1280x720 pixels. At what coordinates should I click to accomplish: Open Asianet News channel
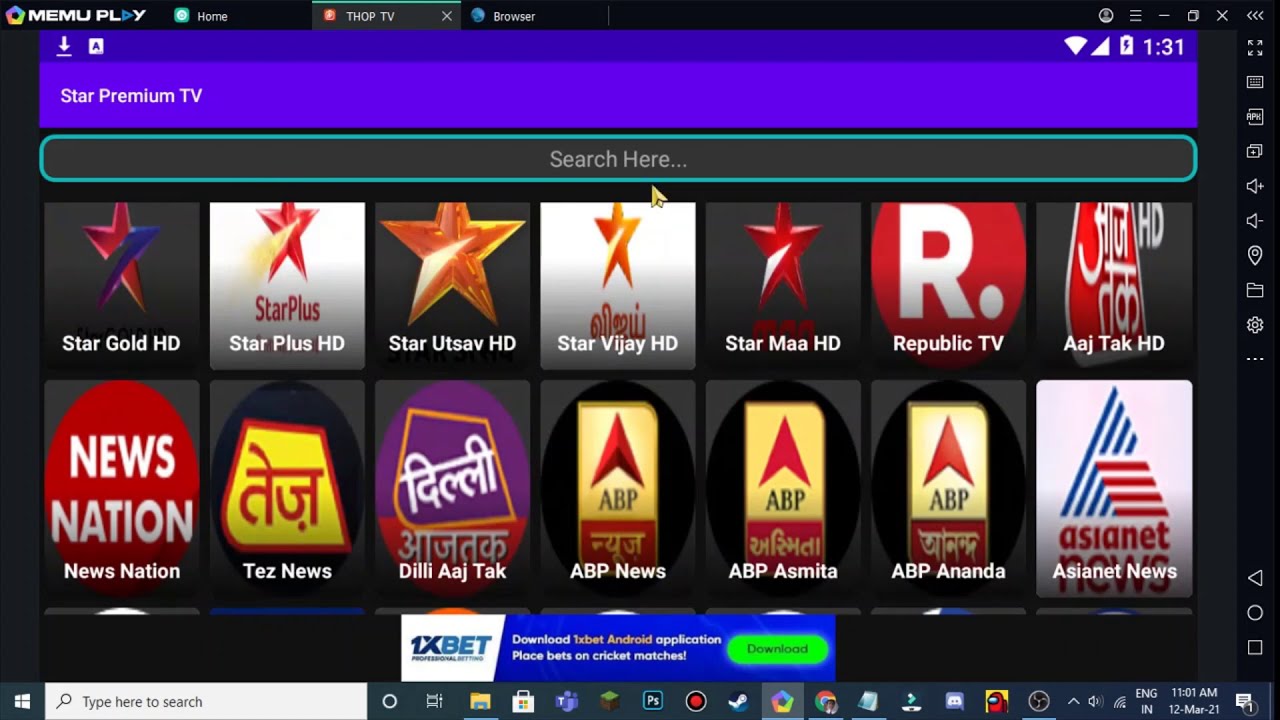click(1114, 488)
